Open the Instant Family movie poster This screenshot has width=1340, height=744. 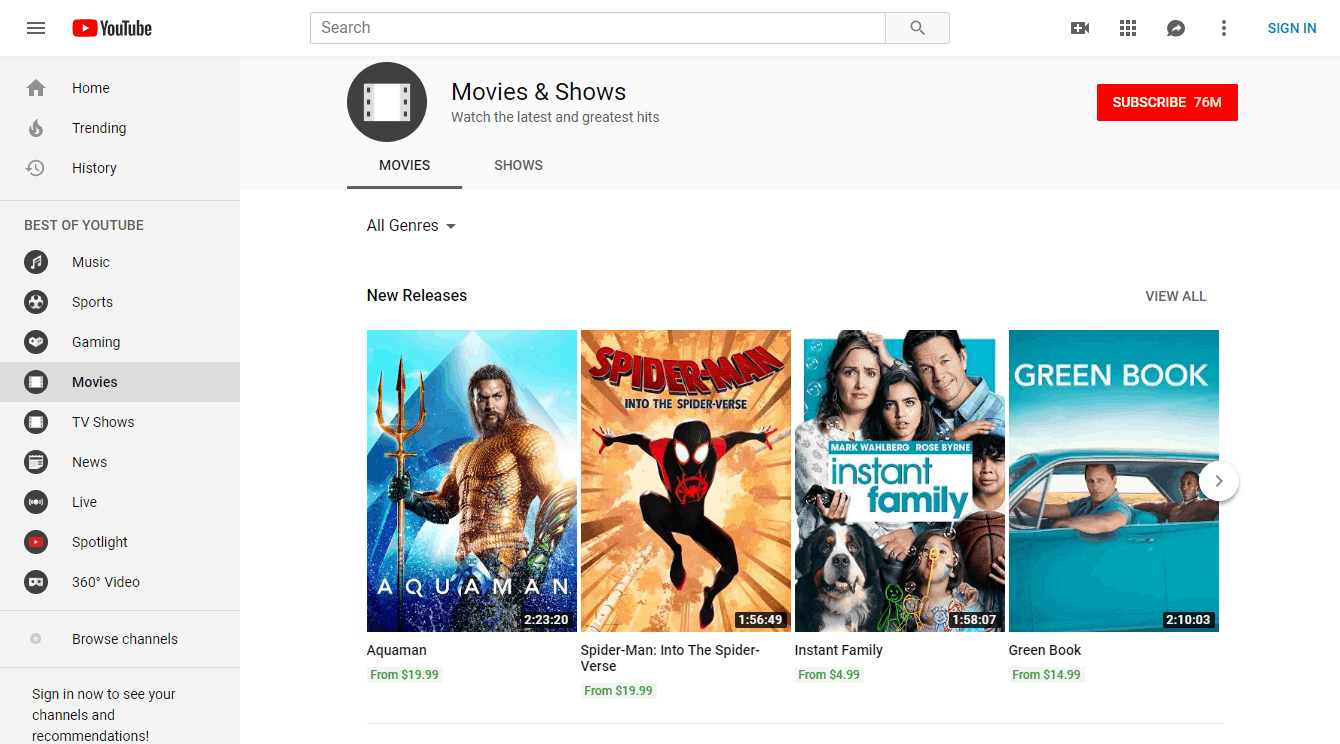[x=900, y=481]
